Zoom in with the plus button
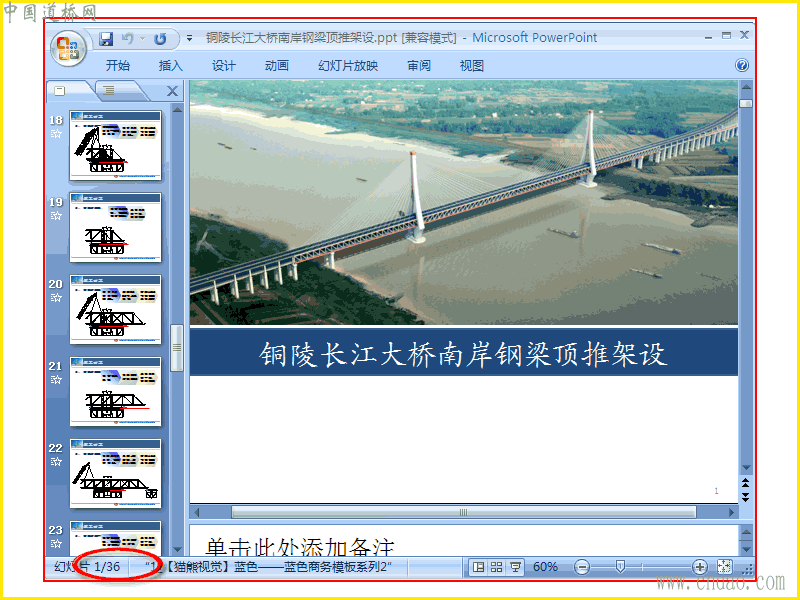 [699, 567]
